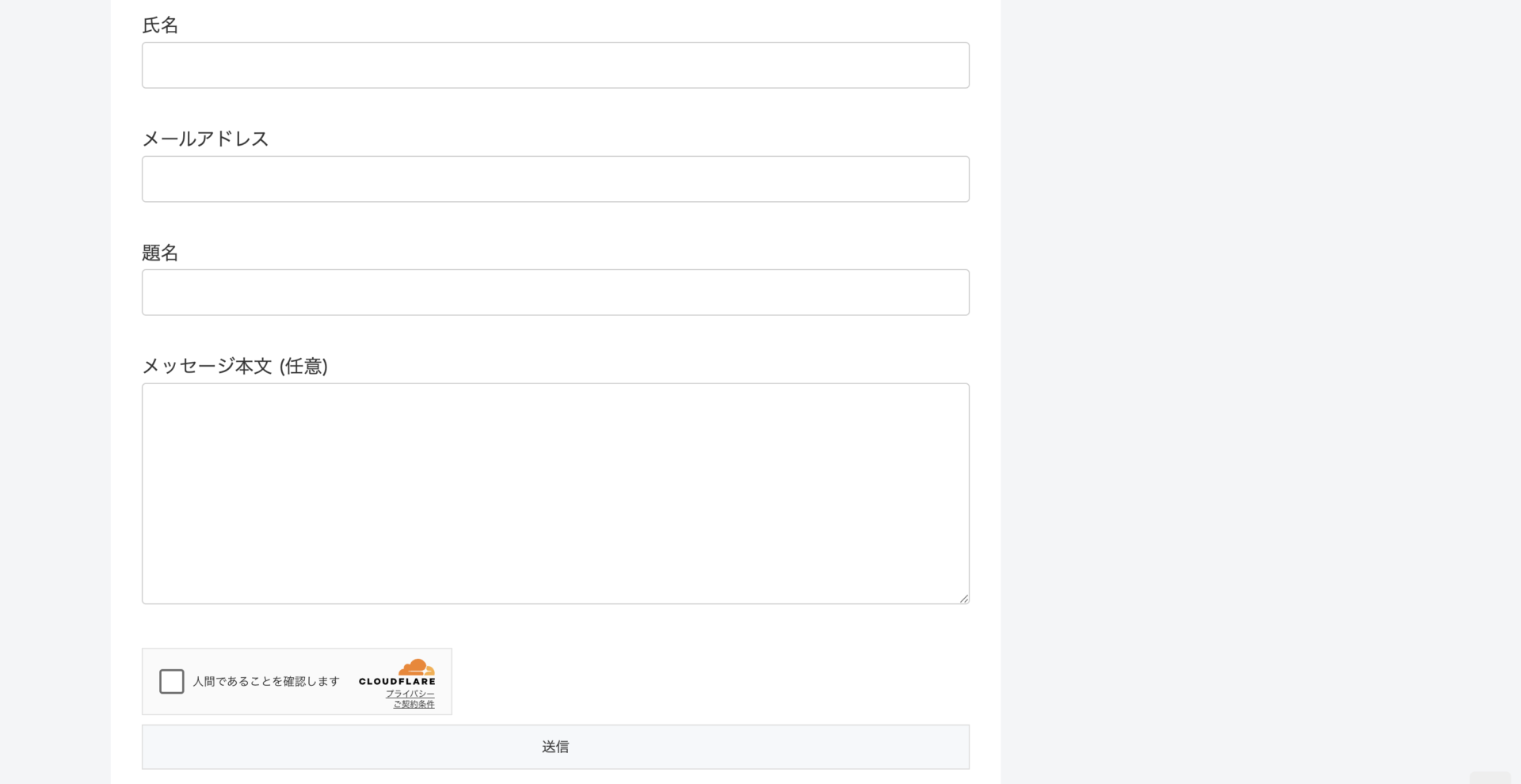Click into the メールアドレス field
Viewport: 1521px width, 784px height.
[x=555, y=179]
